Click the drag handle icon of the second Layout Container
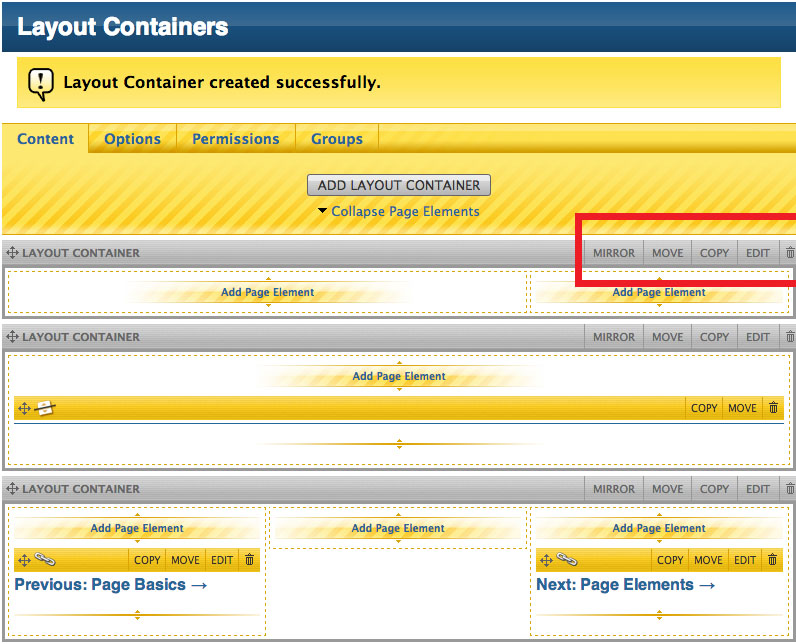This screenshot has width=796, height=644. point(12,336)
